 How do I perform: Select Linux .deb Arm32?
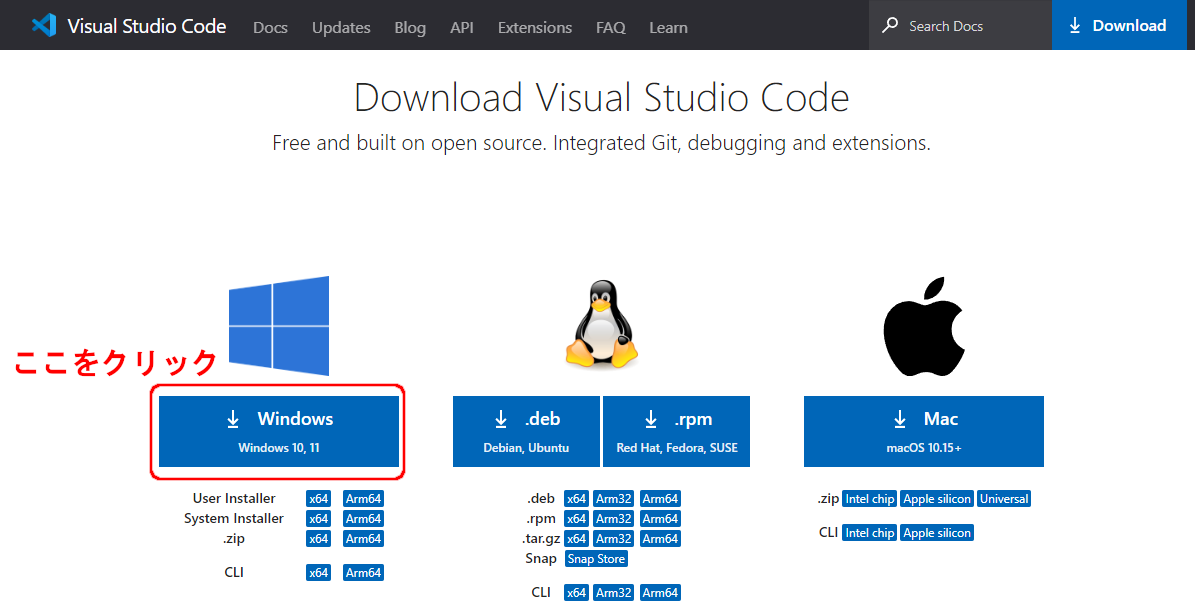click(614, 499)
